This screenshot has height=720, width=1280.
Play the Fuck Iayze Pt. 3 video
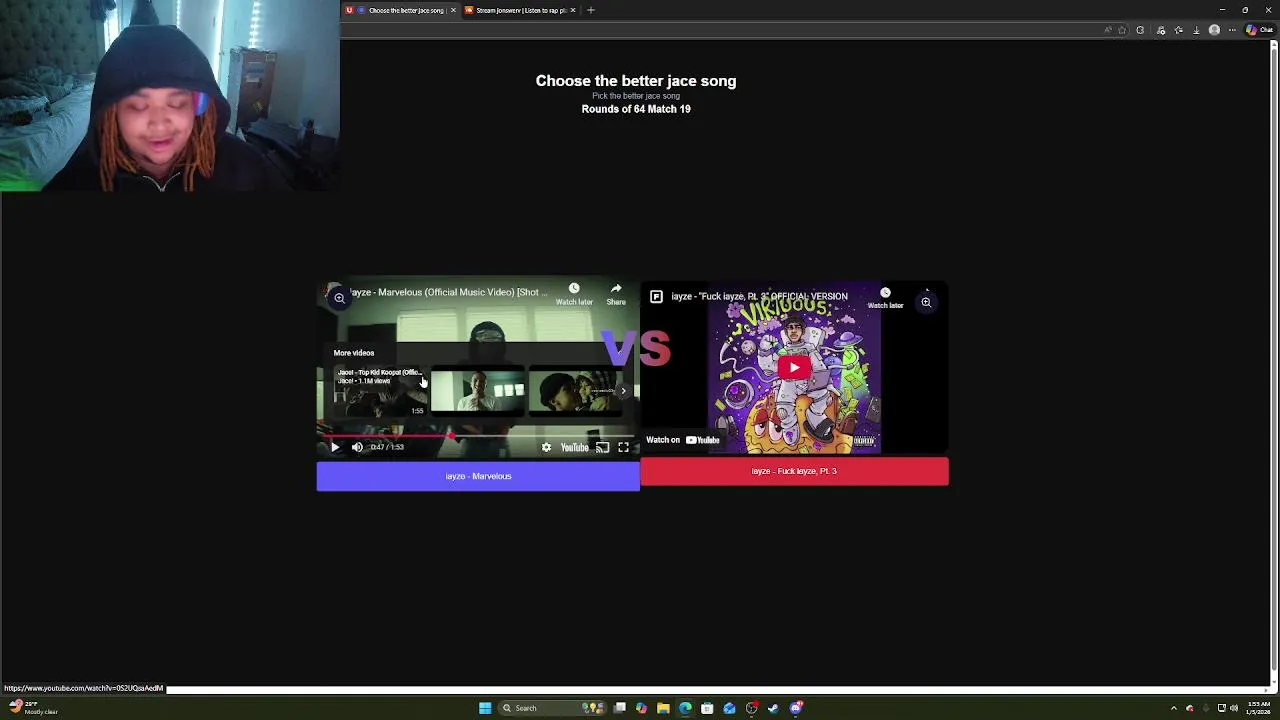click(x=794, y=367)
